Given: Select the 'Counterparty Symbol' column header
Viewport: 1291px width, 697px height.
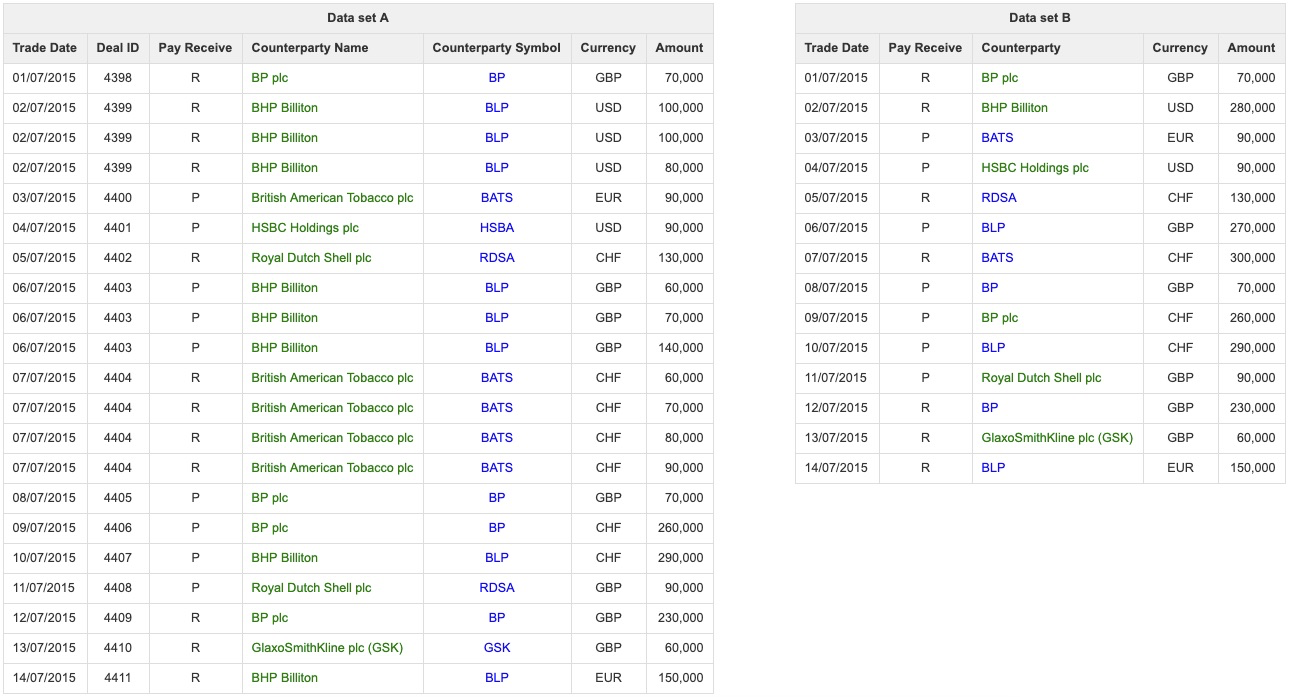Looking at the screenshot, I should click(x=497, y=48).
